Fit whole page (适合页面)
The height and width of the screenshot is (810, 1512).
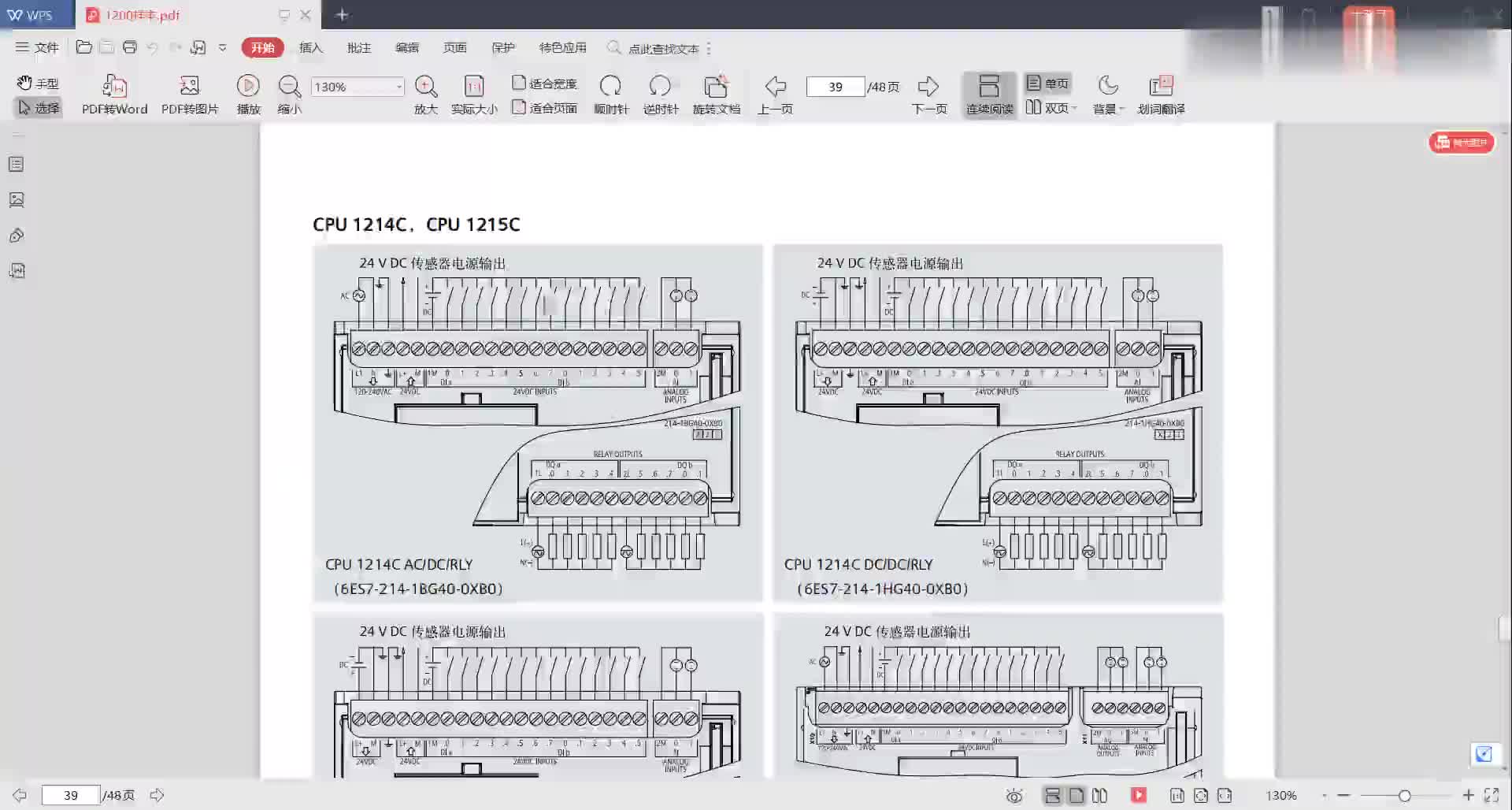point(544,107)
